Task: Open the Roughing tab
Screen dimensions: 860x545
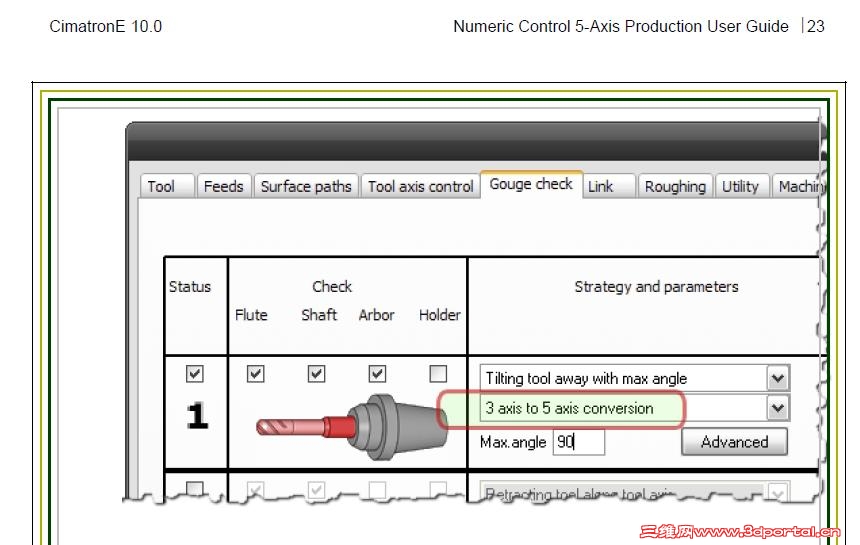Action: [x=675, y=186]
